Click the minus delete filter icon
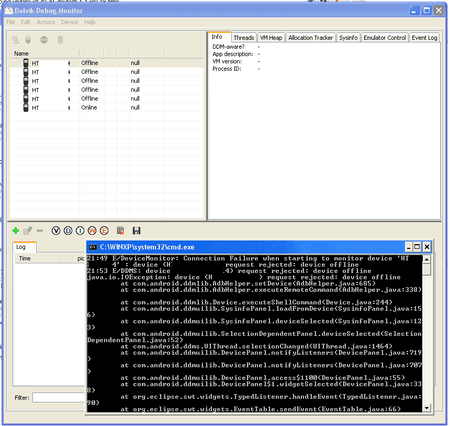450x426 pixels. 40,231
